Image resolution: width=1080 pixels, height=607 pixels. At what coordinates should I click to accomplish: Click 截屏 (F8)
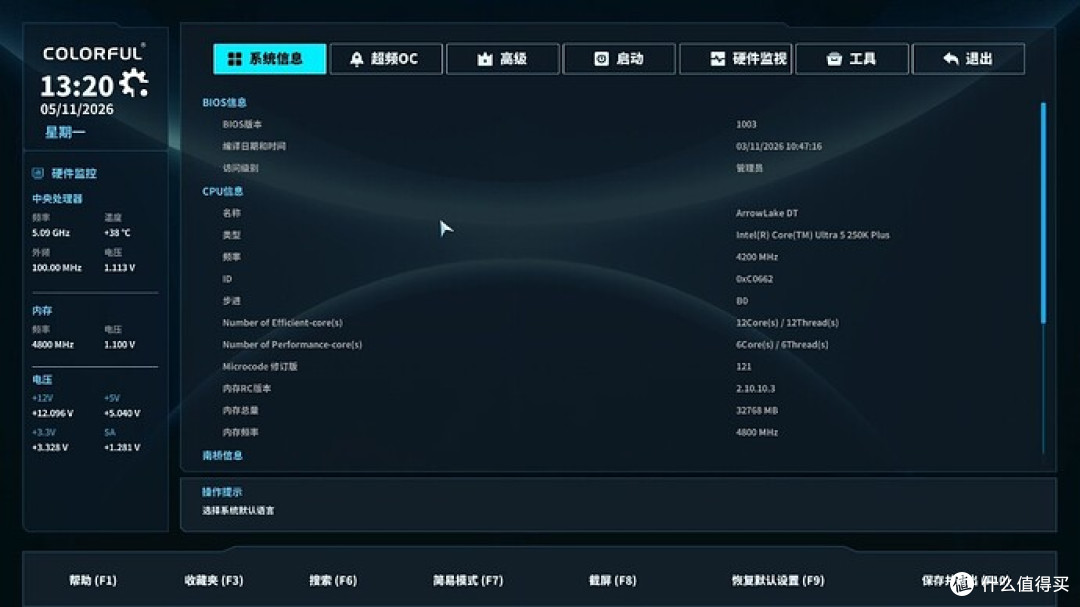(612, 580)
